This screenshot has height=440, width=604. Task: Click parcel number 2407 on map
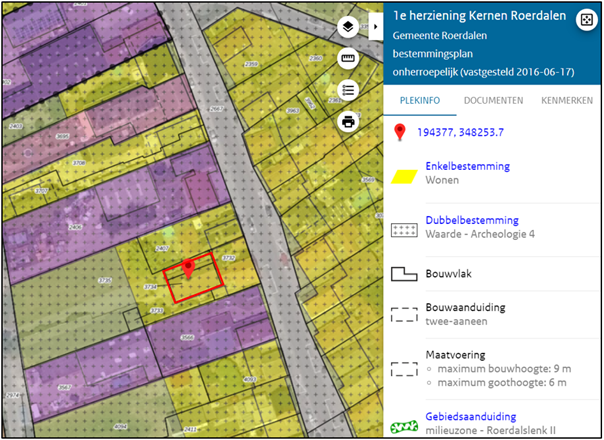tap(162, 249)
